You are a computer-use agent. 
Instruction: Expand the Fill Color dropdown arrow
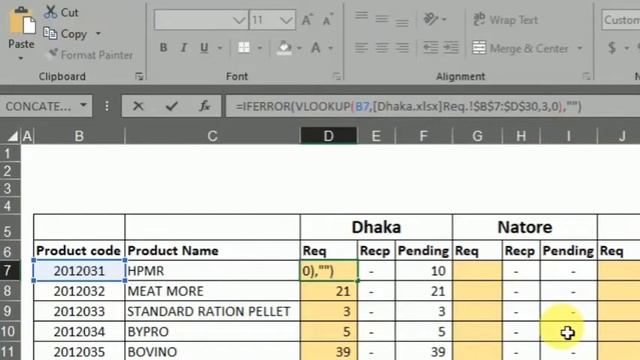[x=299, y=48]
